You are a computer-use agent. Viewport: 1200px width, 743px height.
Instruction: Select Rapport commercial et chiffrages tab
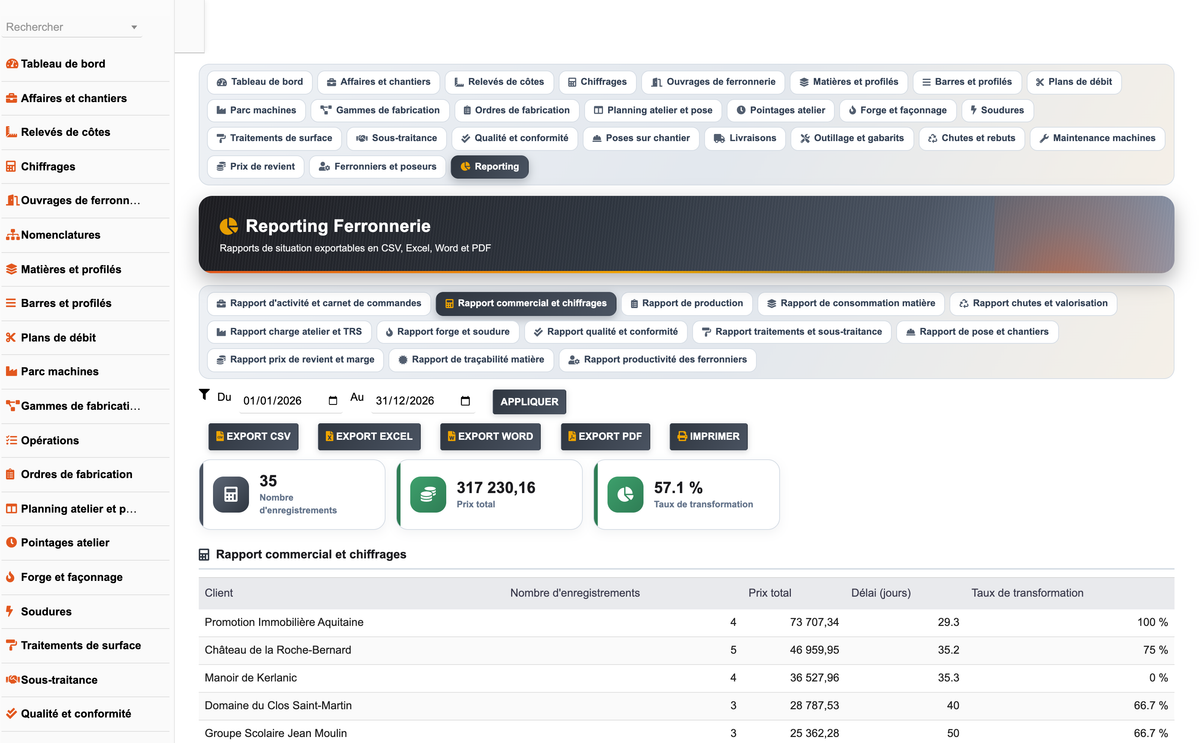coord(526,303)
